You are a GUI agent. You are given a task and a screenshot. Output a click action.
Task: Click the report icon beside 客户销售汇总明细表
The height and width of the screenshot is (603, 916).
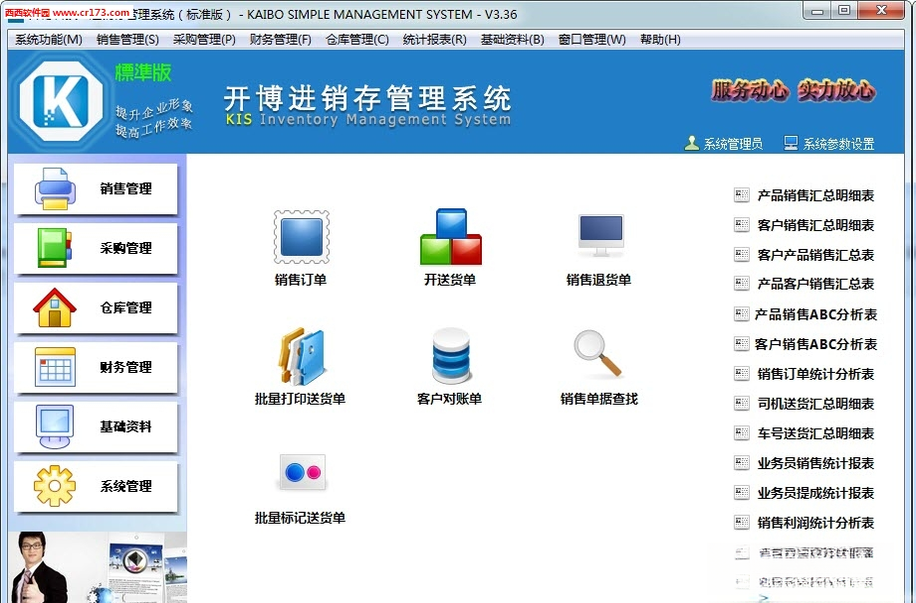point(742,225)
